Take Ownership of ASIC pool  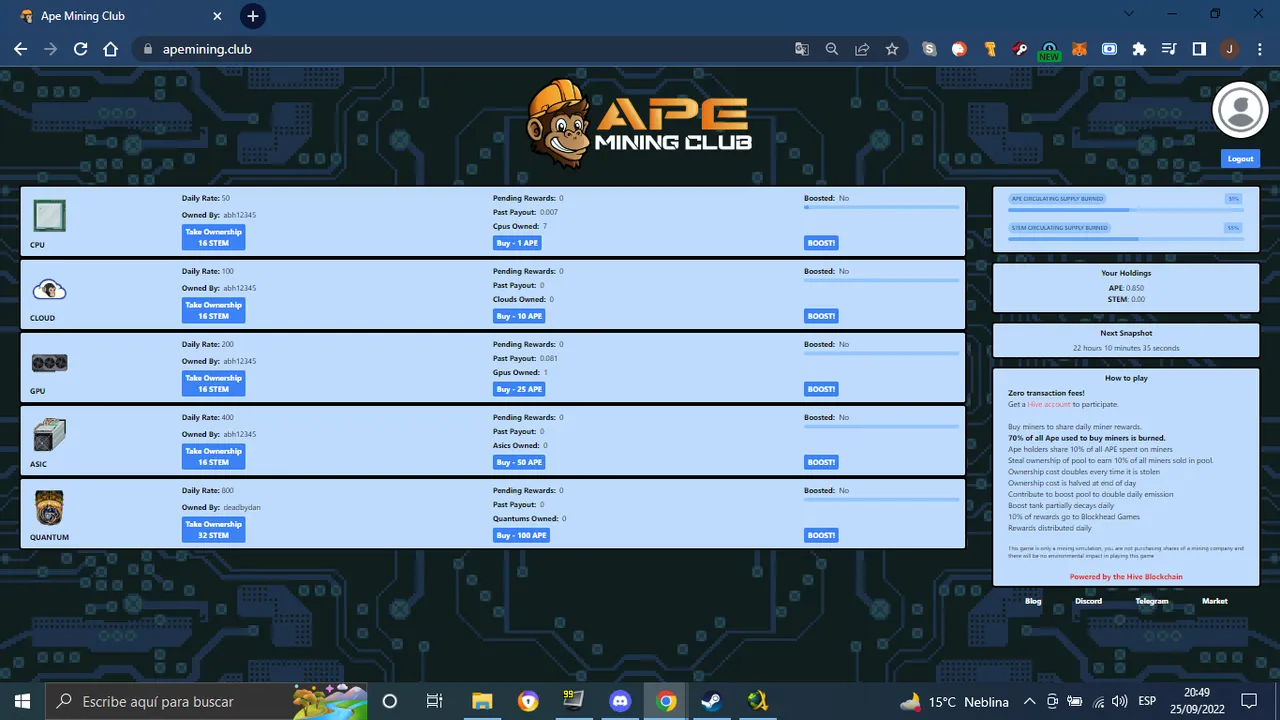point(213,456)
